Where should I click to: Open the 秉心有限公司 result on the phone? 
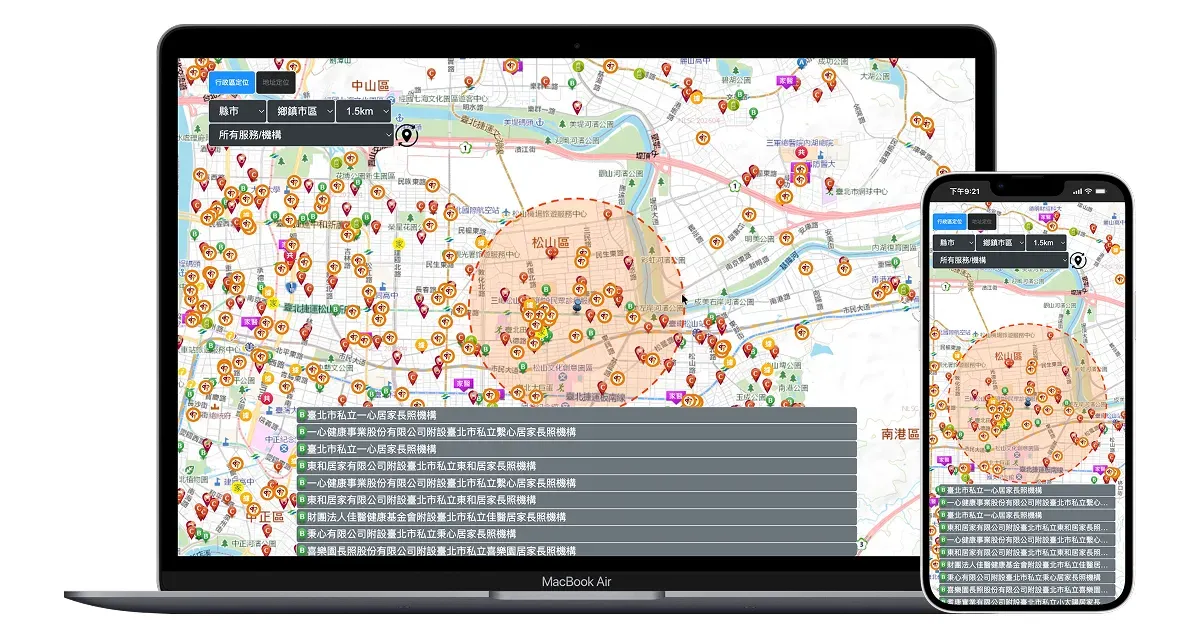pyautogui.click(x=1026, y=578)
